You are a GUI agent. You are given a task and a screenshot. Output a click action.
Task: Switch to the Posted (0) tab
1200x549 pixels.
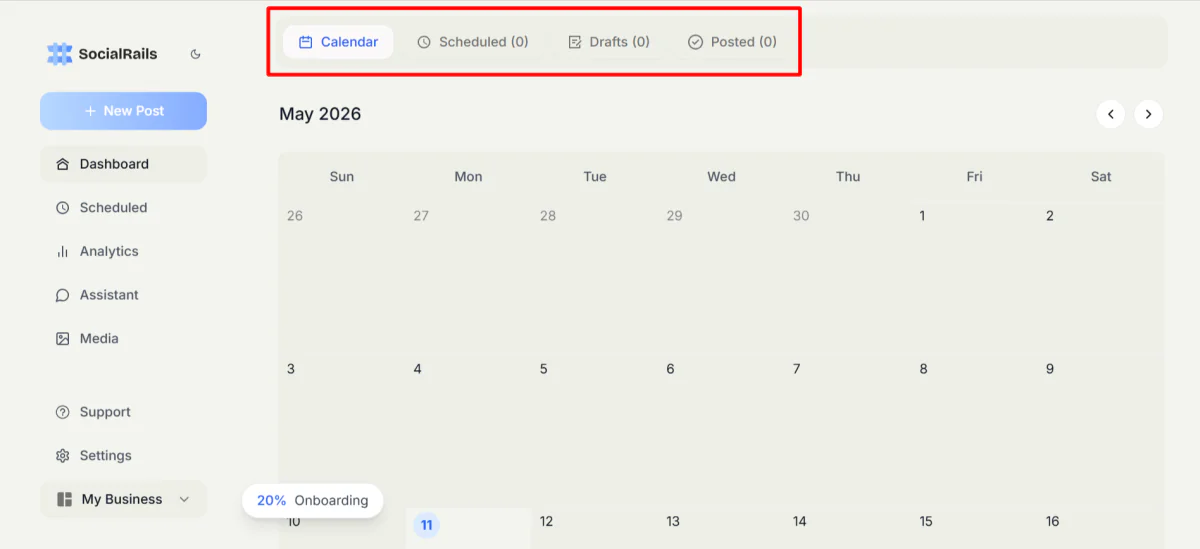point(732,42)
